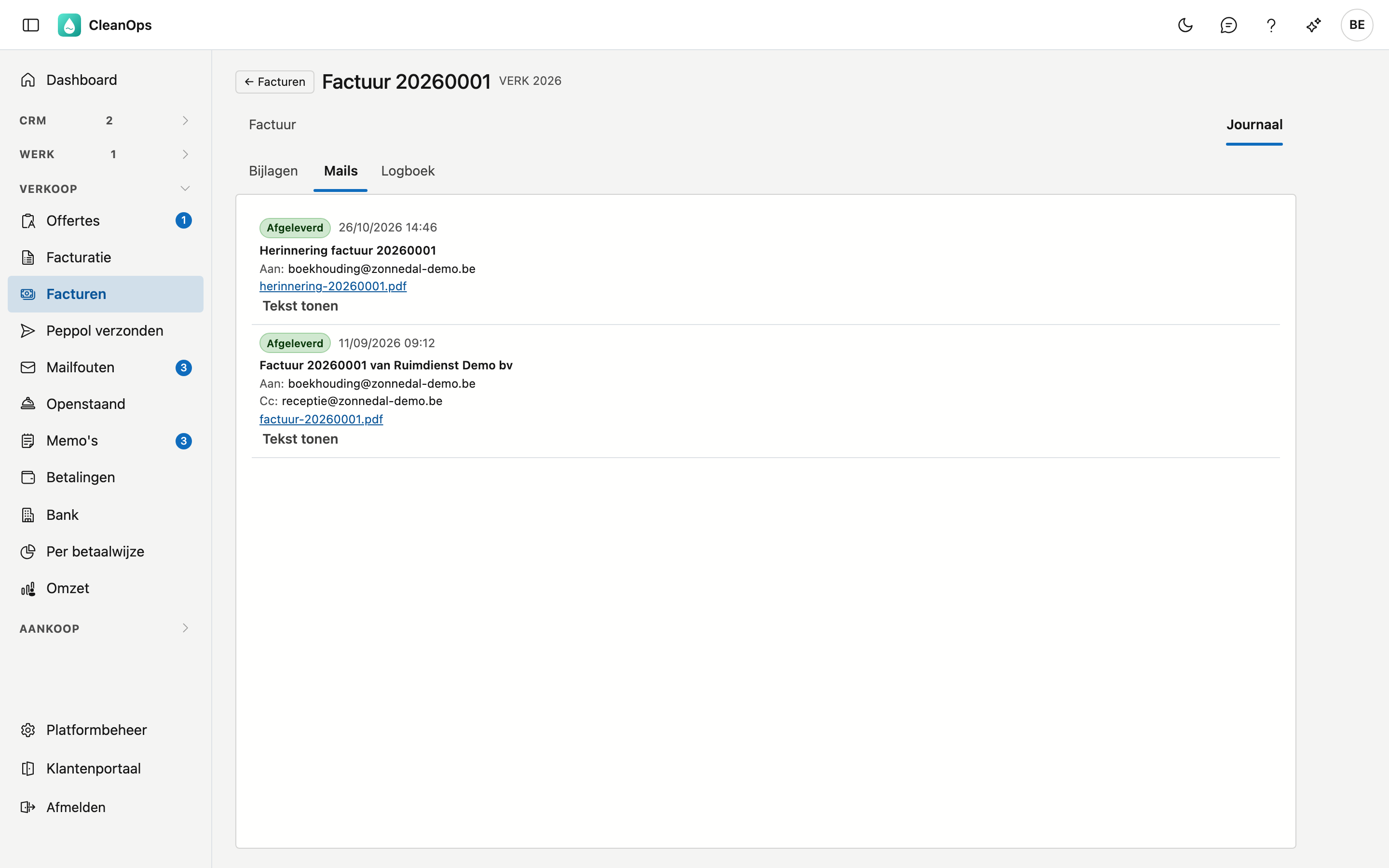
Task: Switch to the Logboek tab
Action: pyautogui.click(x=408, y=171)
